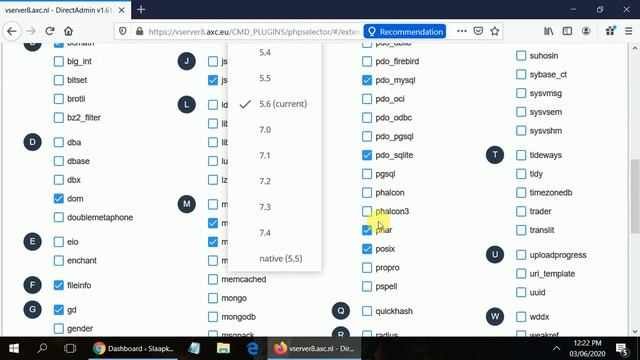Screen dimensions: 640x360
Task: Click the URL address field
Action: click(253, 31)
